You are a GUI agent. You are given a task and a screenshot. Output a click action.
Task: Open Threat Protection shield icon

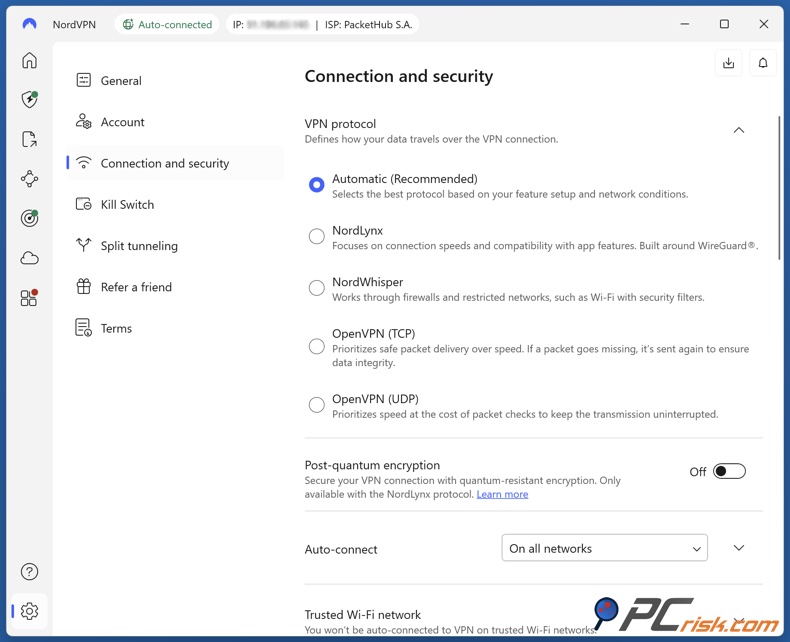30,100
